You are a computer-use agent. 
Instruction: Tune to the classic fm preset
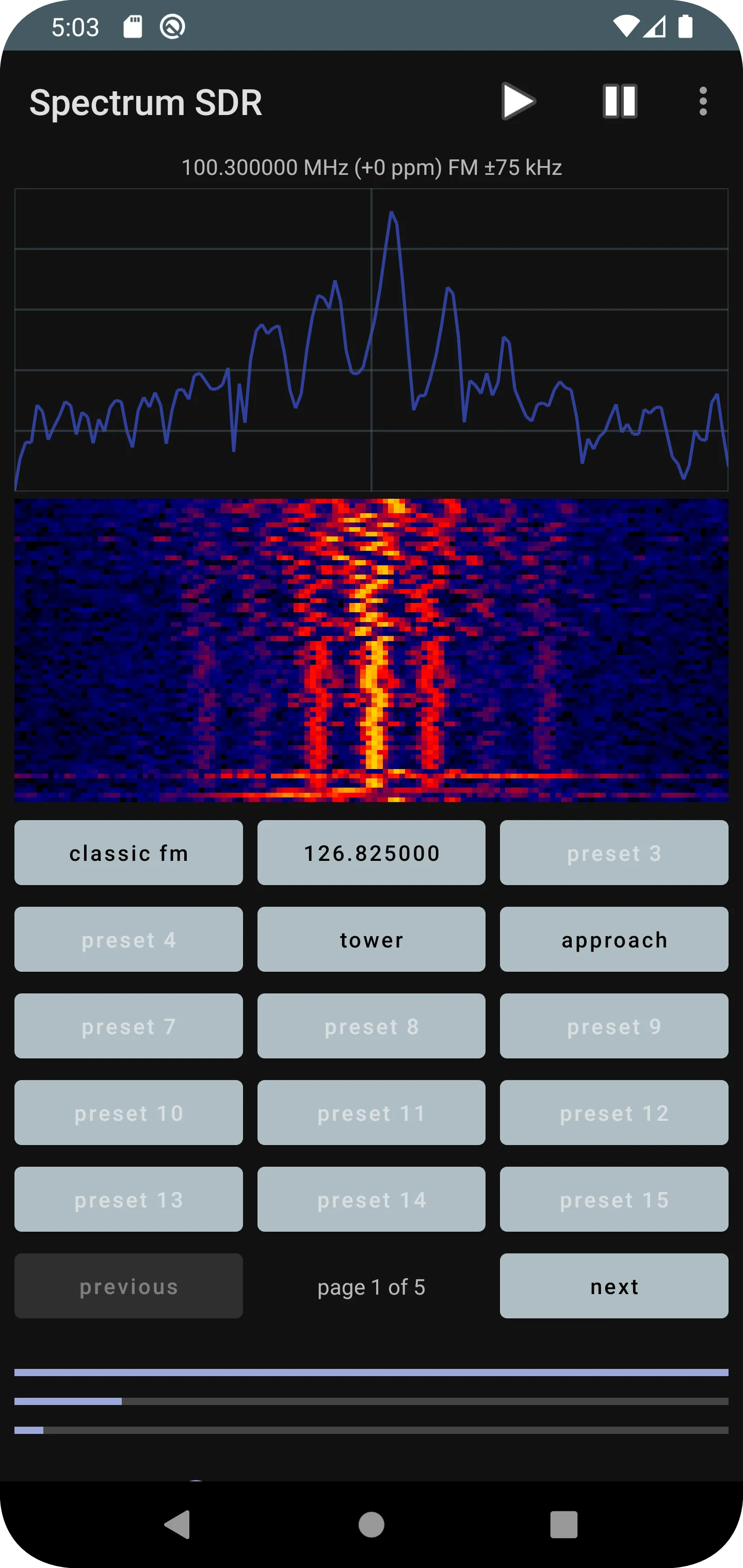tap(128, 852)
